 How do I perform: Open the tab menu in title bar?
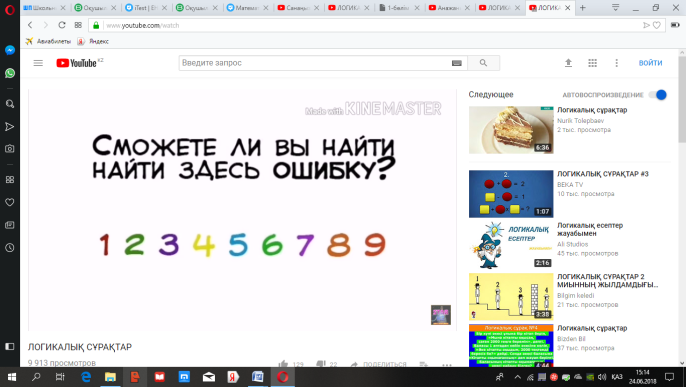pos(615,8)
